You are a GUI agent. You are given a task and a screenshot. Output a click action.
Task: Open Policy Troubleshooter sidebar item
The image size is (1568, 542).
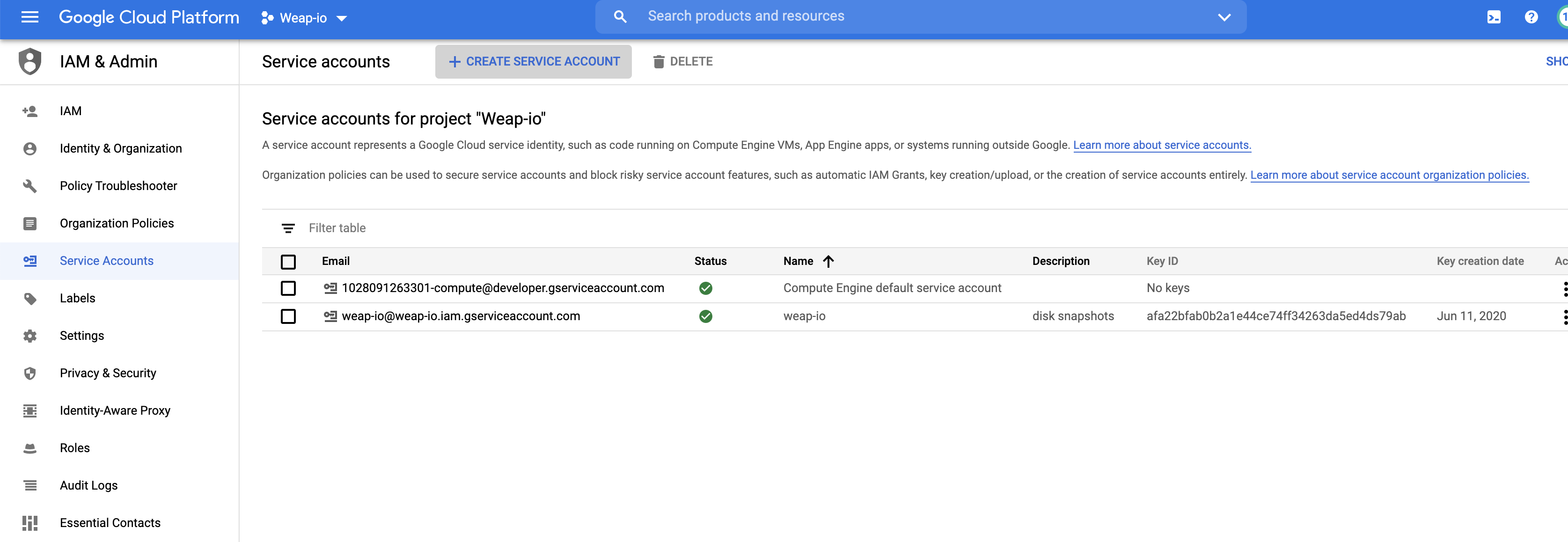119,186
